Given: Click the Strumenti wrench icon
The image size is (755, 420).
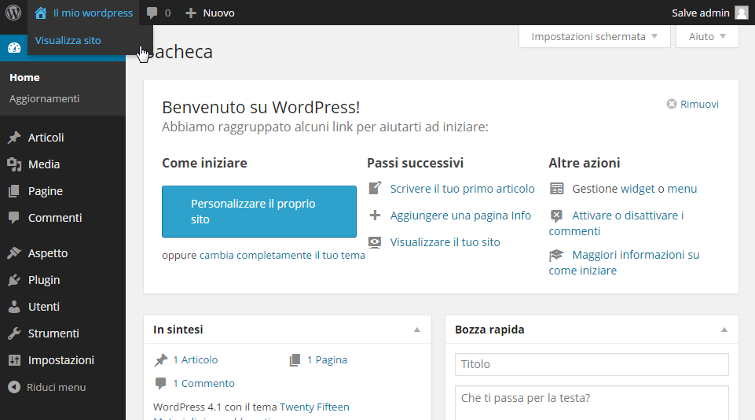Looking at the screenshot, I should coord(14,333).
